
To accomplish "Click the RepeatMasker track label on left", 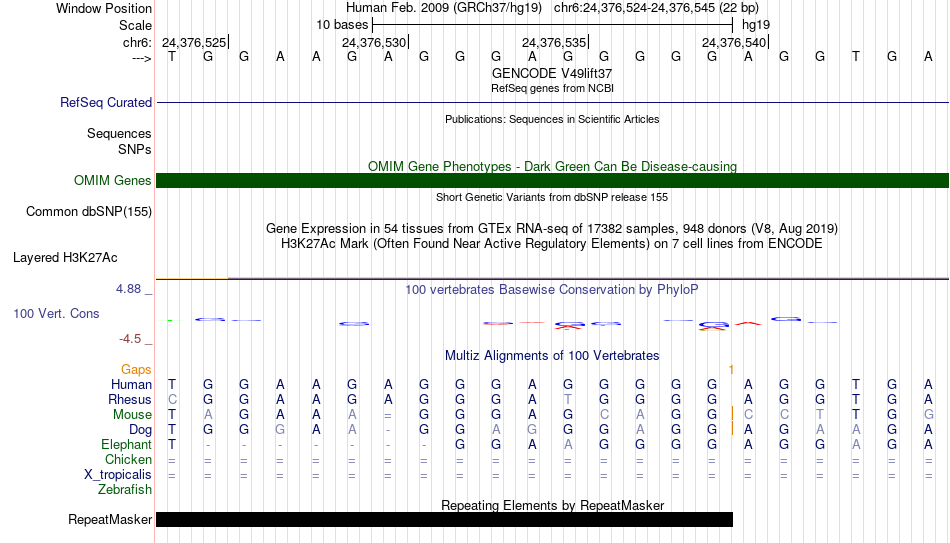I will click(110, 519).
